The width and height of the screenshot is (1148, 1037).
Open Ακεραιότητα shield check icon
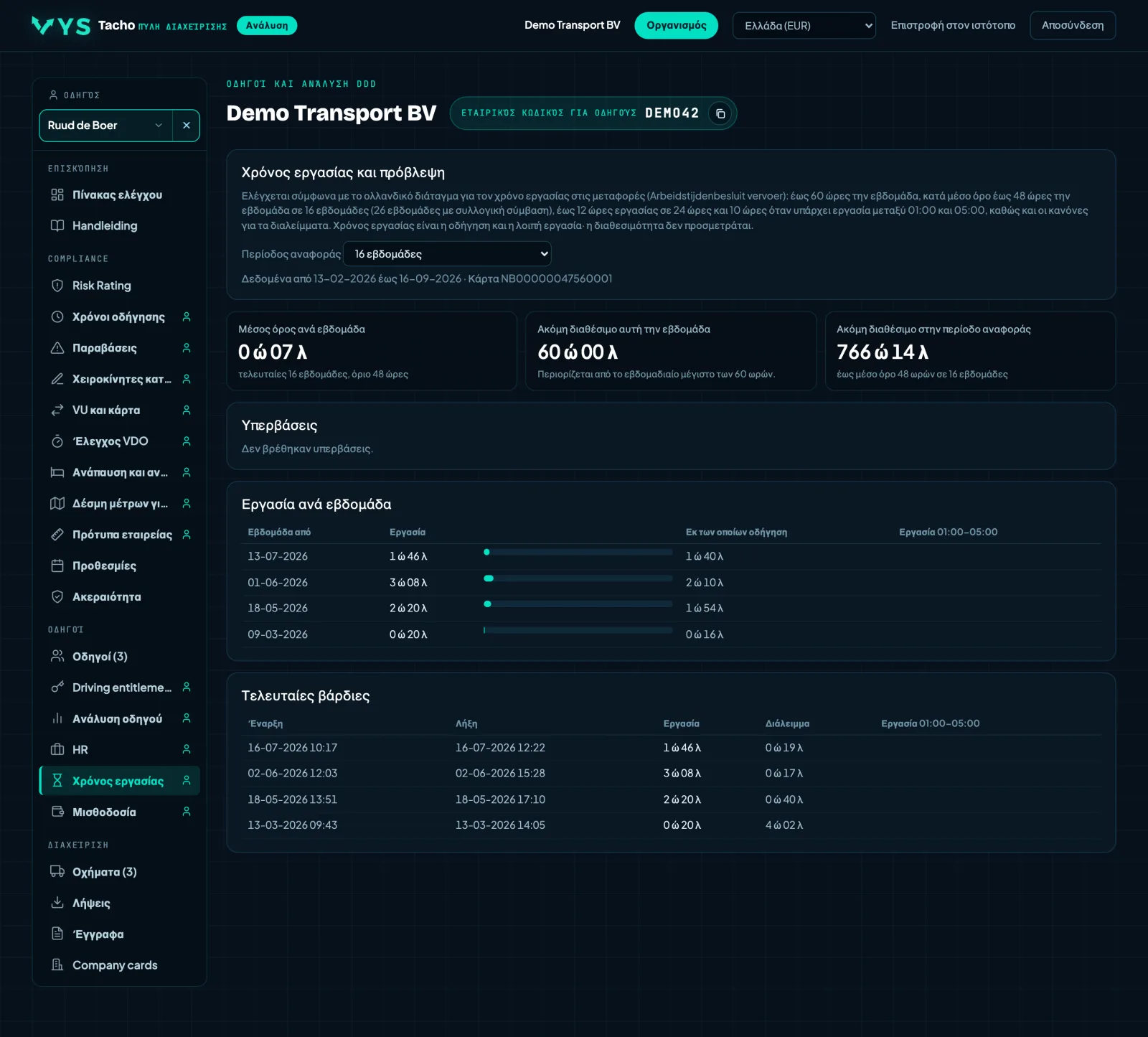(57, 597)
